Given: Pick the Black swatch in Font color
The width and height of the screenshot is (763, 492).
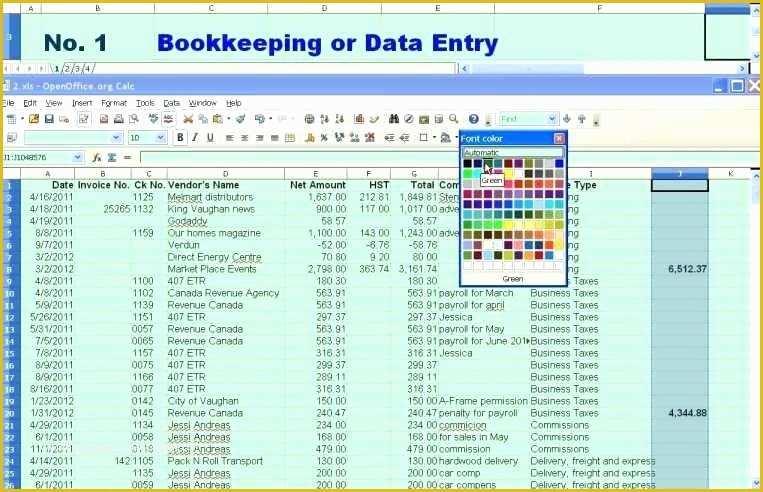Looking at the screenshot, I should click(468, 164).
